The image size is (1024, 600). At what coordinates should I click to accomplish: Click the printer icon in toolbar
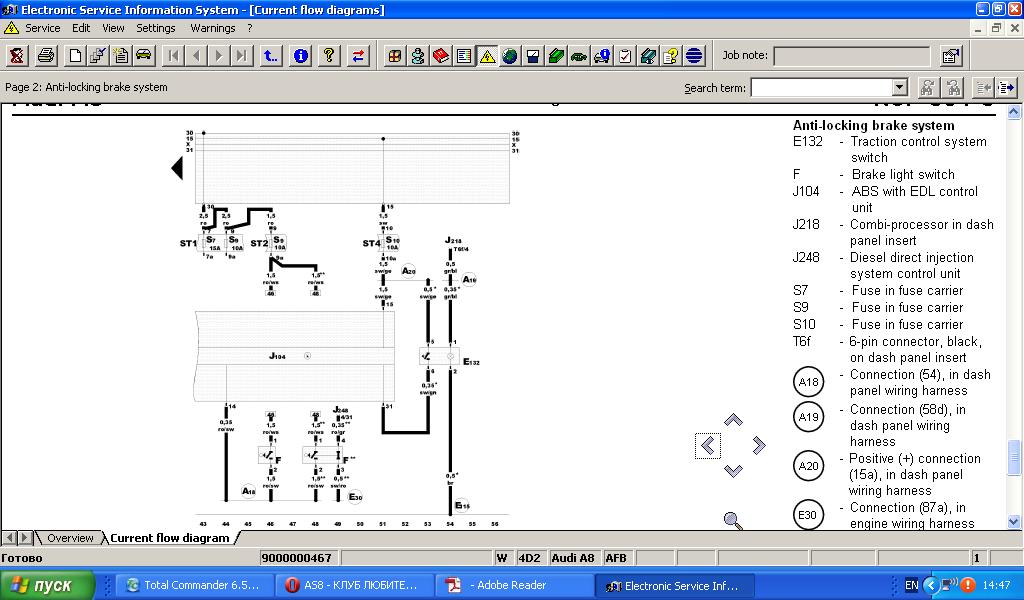coord(46,56)
